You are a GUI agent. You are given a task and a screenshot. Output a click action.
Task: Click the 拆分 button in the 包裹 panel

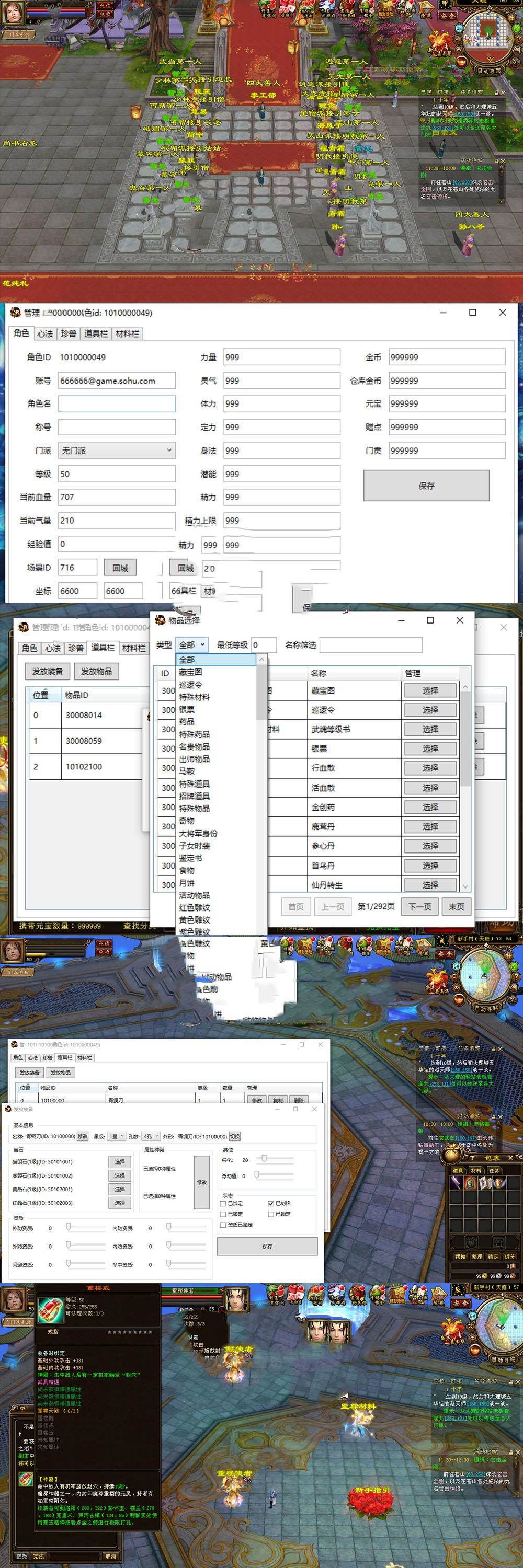(509, 1256)
